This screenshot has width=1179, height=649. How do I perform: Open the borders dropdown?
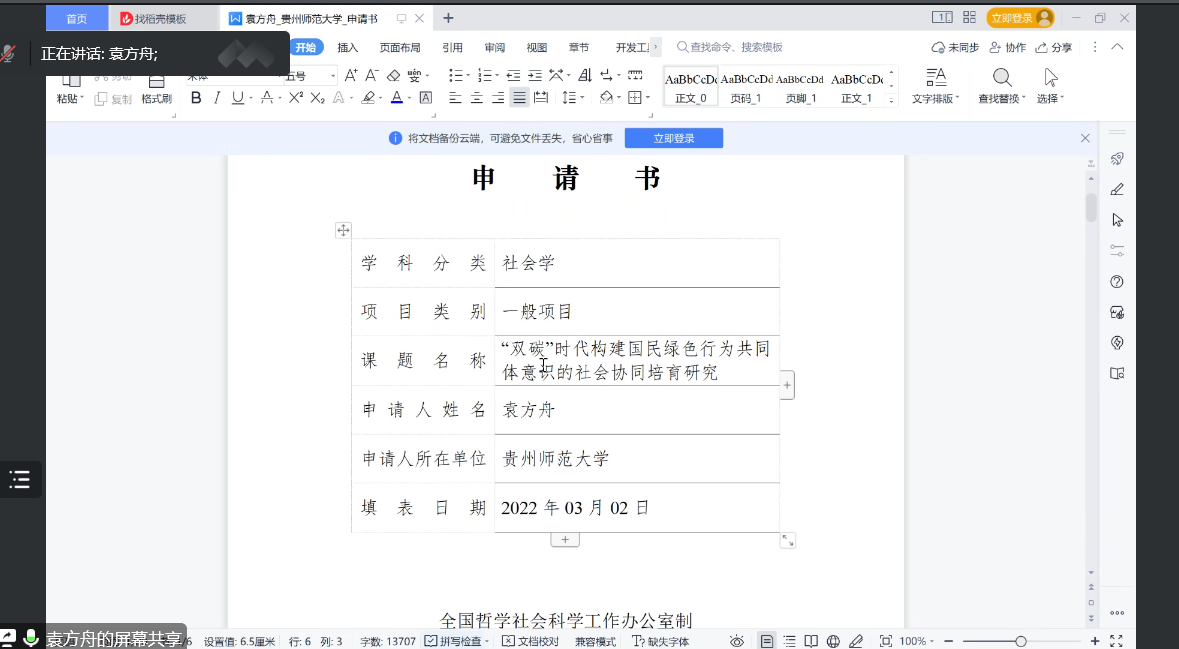(x=647, y=99)
